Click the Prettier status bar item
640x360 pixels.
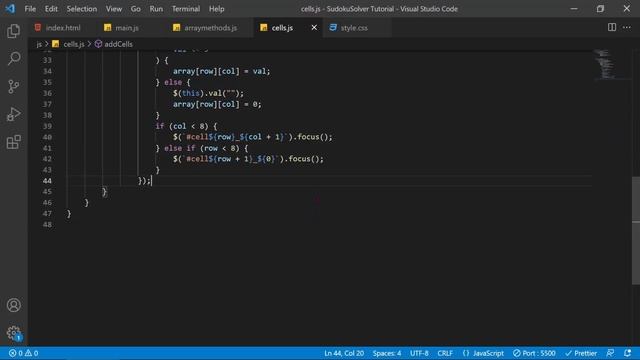(581, 353)
